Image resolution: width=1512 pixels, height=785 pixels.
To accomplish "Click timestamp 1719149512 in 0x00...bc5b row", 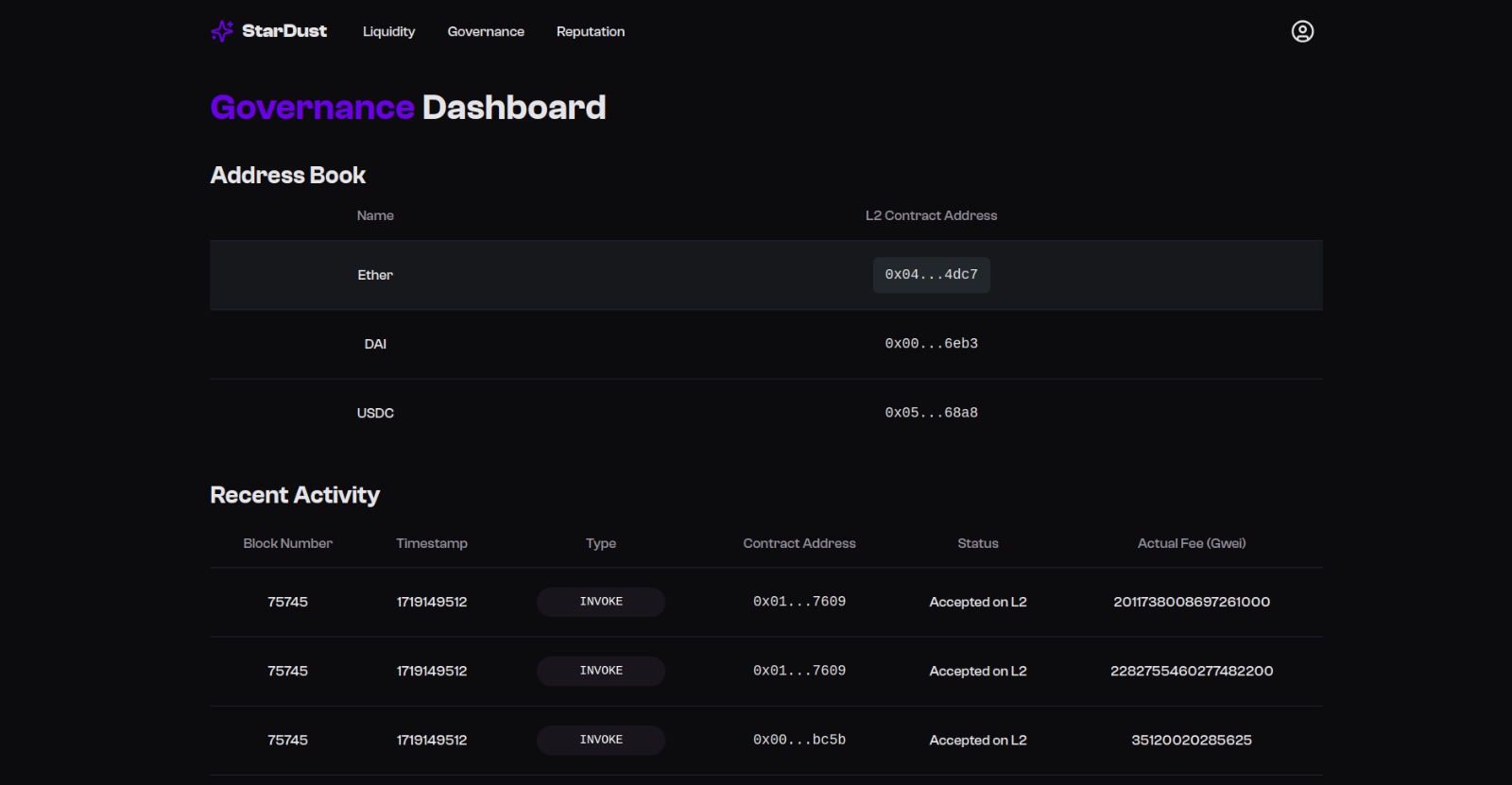I will [432, 740].
